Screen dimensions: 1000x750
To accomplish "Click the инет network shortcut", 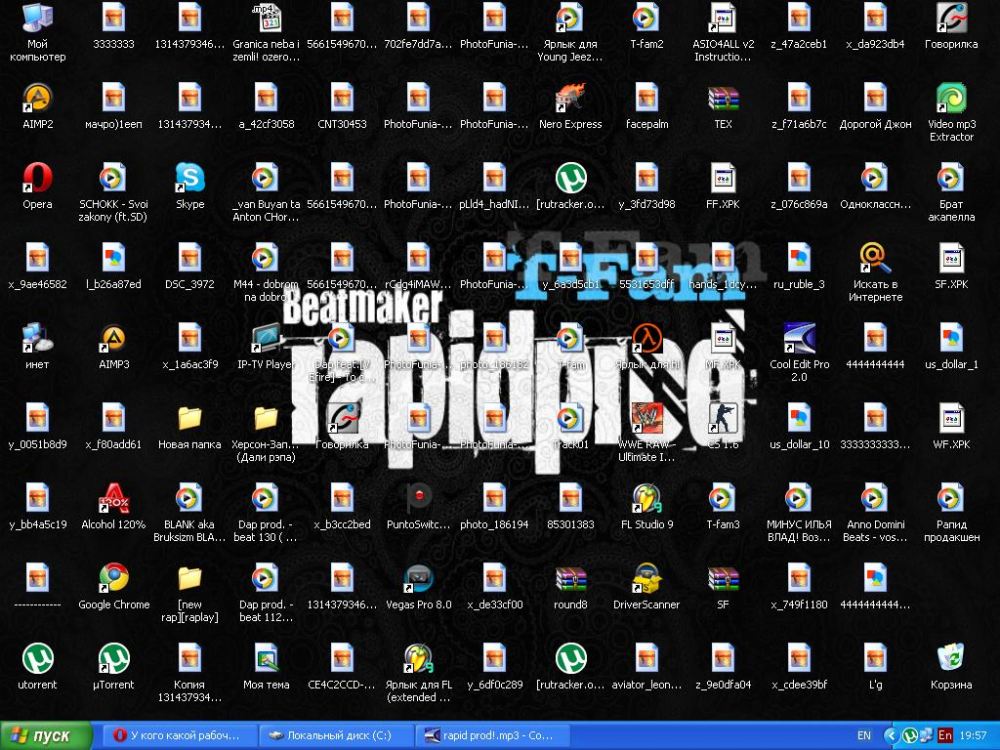I will [x=38, y=338].
